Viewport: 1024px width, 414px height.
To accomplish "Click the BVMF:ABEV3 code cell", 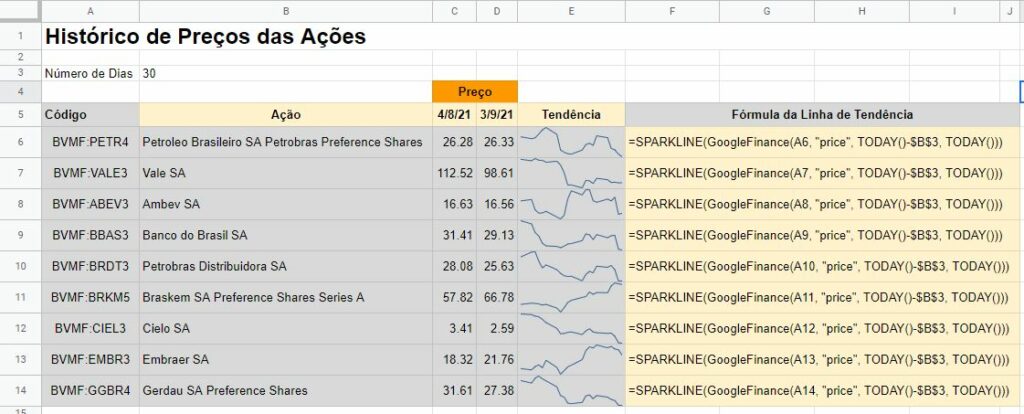I will 90,204.
